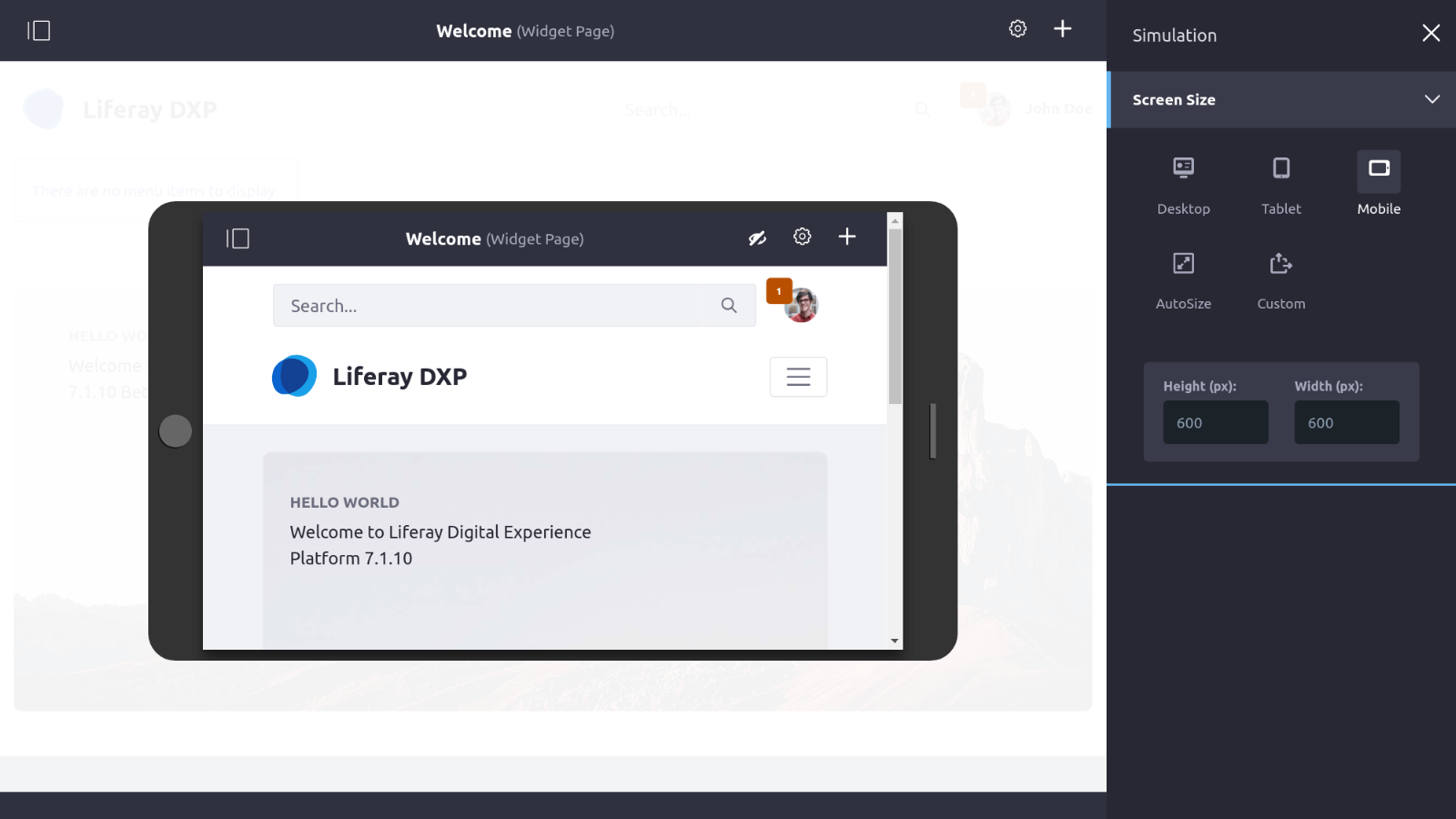Click the Simulation panel title
Image resolution: width=1456 pixels, height=819 pixels.
[1174, 35]
